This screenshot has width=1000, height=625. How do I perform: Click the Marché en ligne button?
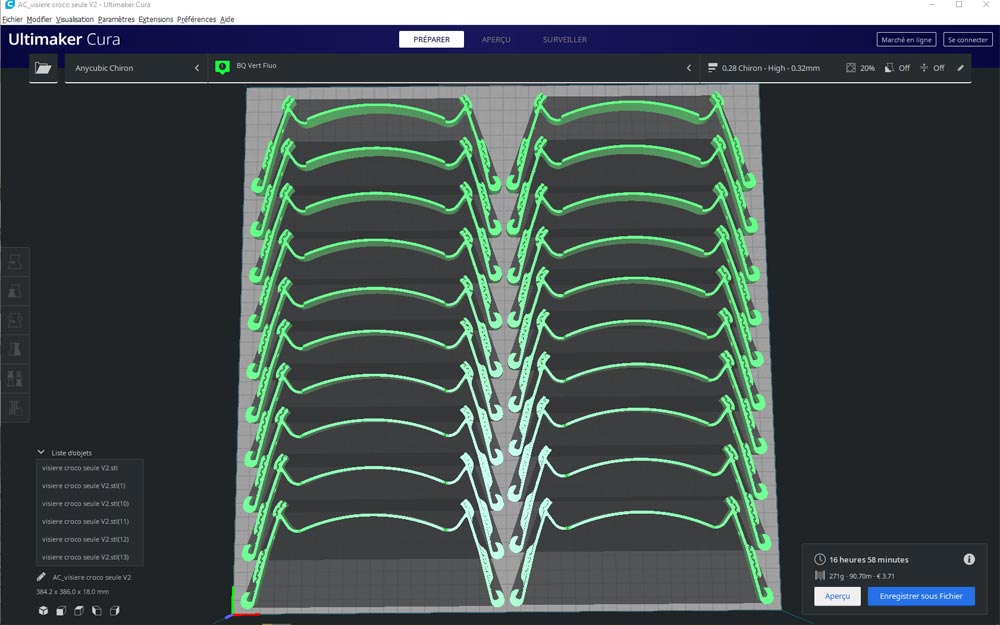pyautogui.click(x=906, y=40)
